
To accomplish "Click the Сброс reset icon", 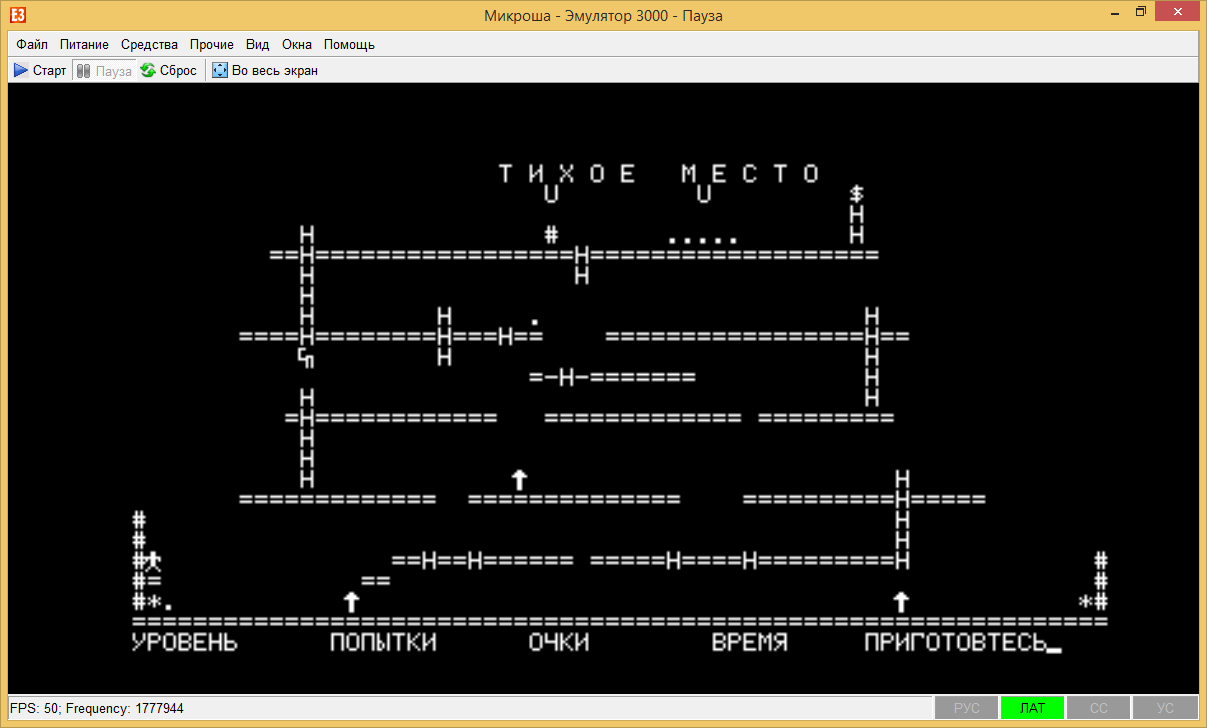I will click(x=148, y=70).
